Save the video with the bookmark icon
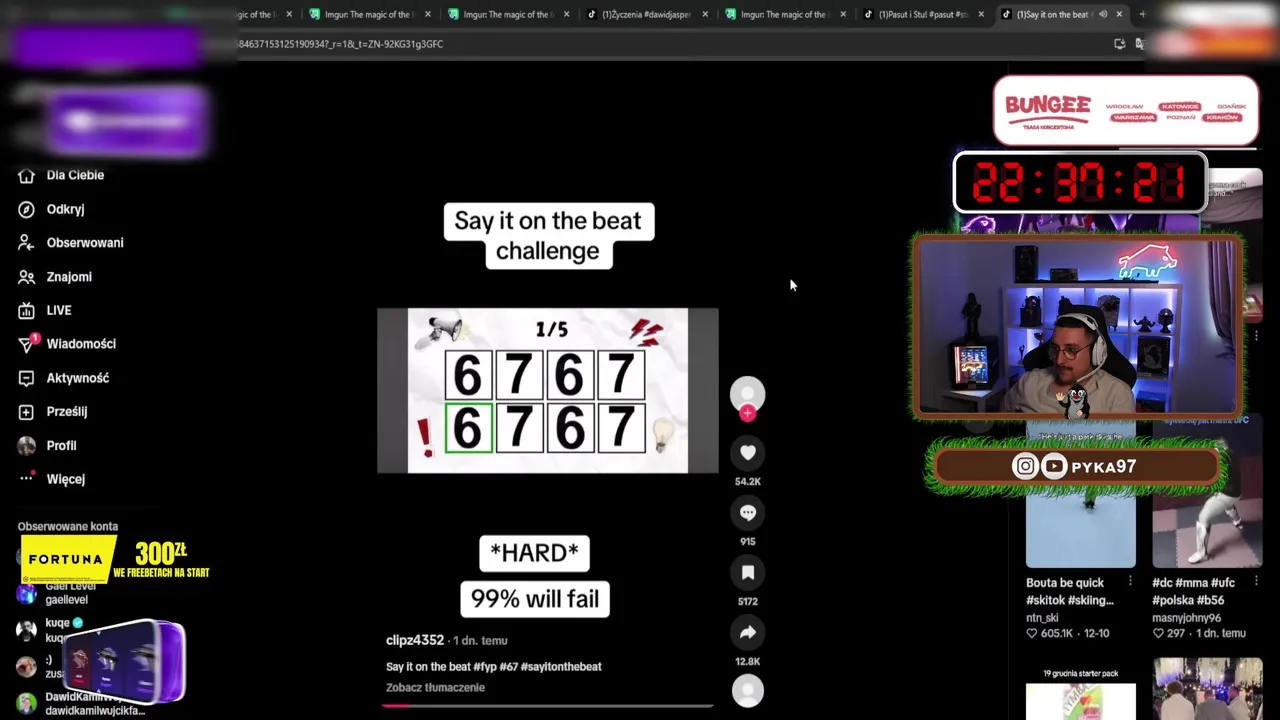This screenshot has width=1280, height=720. (x=747, y=573)
